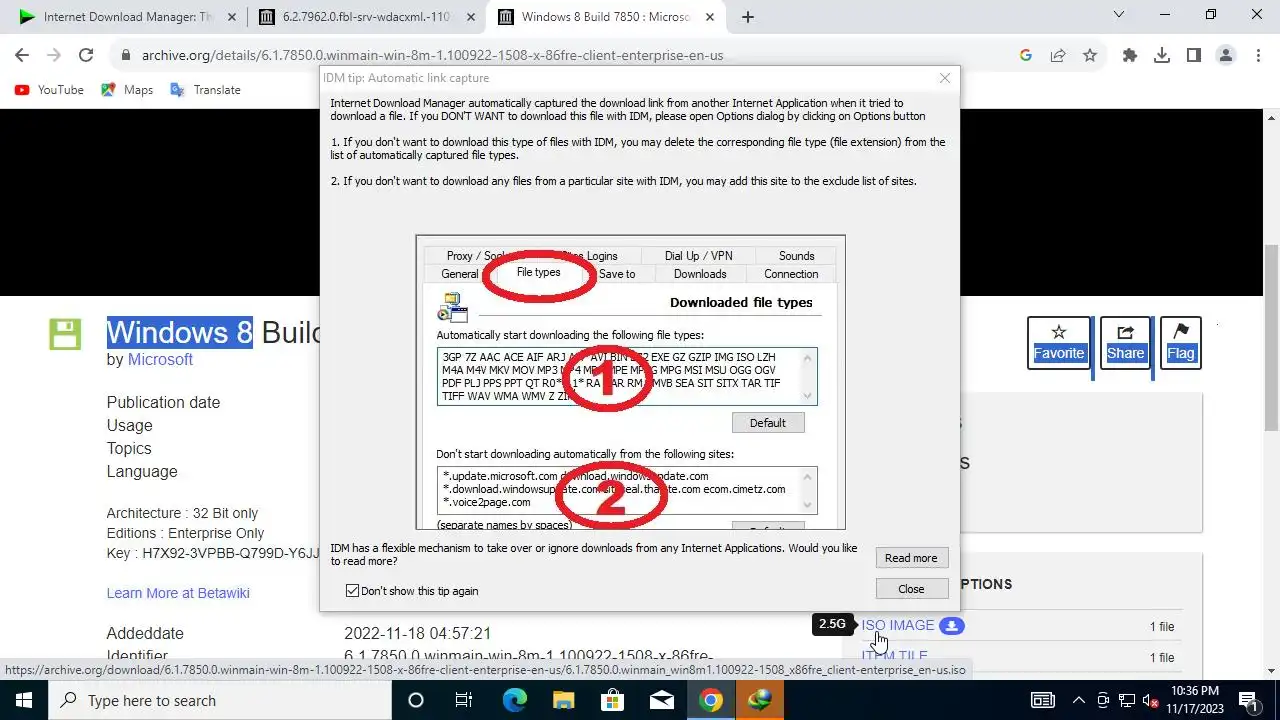
Task: Open Learn More at Betawiki link
Action: pyautogui.click(x=178, y=593)
